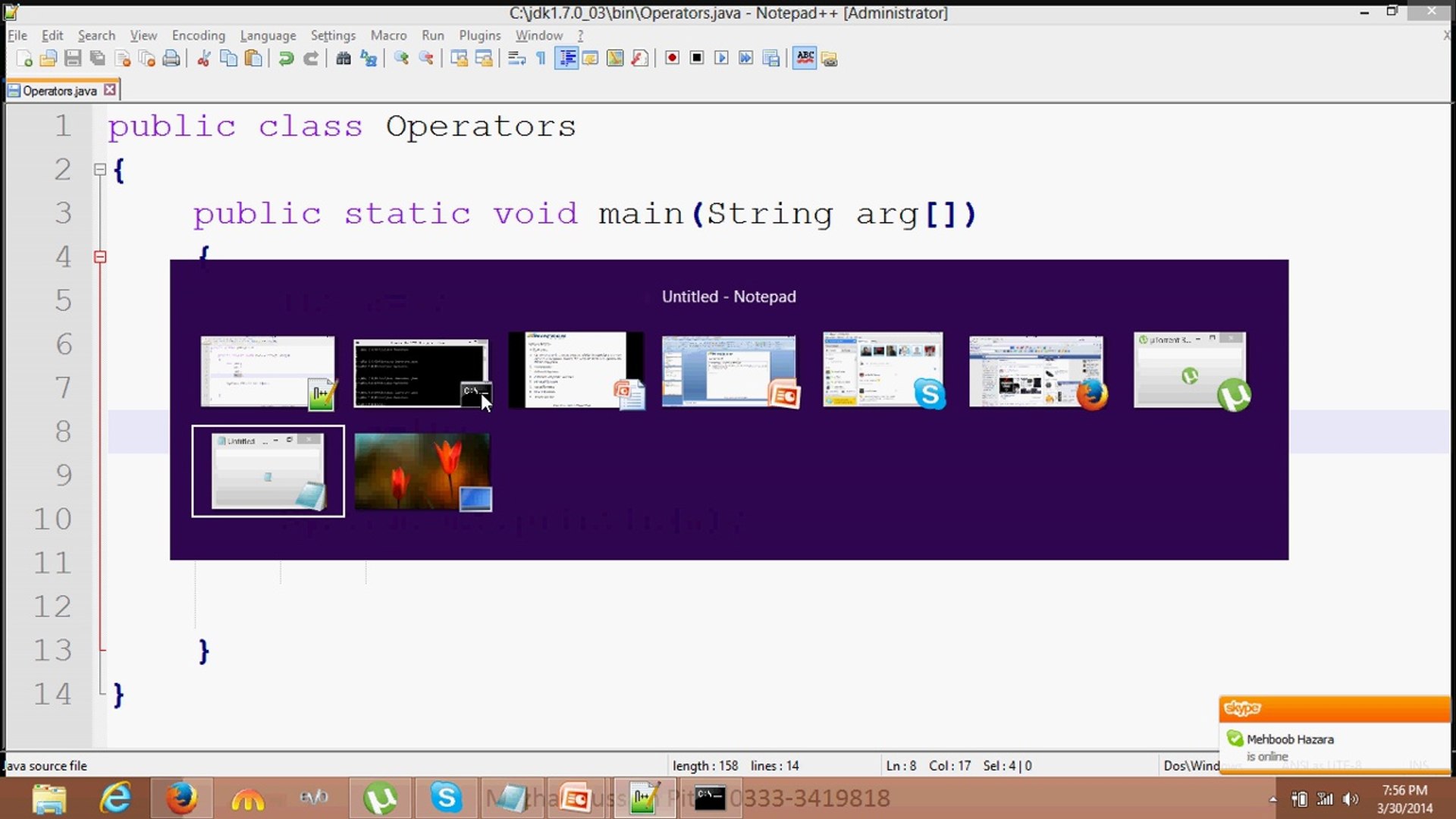1456x819 pixels.
Task: Select the Untitled Notepad thumbnail
Action: click(x=268, y=470)
